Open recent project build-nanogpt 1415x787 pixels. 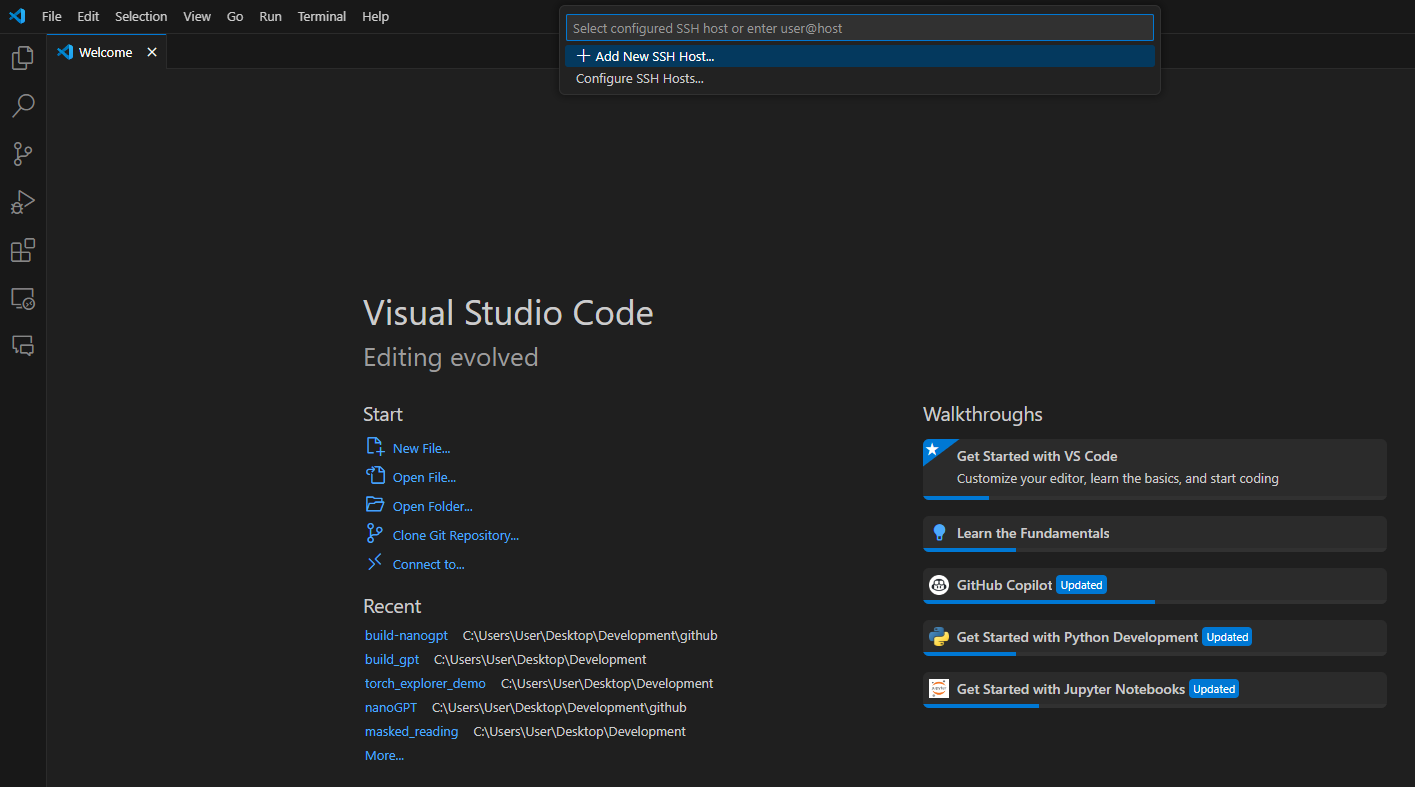click(406, 636)
